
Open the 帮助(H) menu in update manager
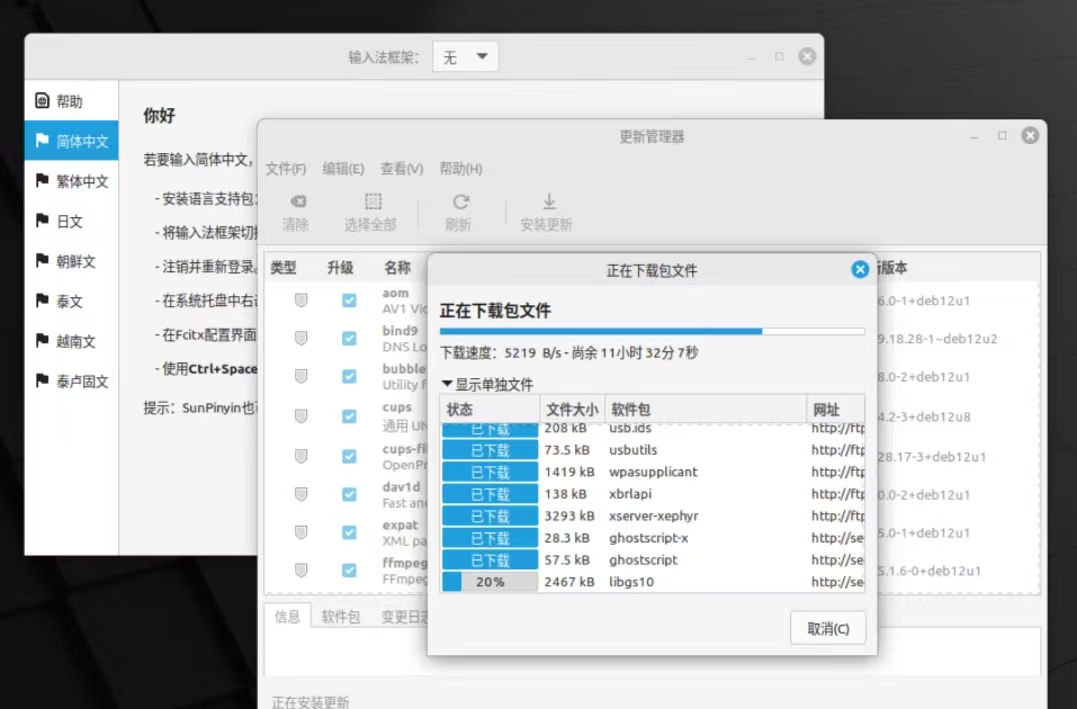[461, 168]
